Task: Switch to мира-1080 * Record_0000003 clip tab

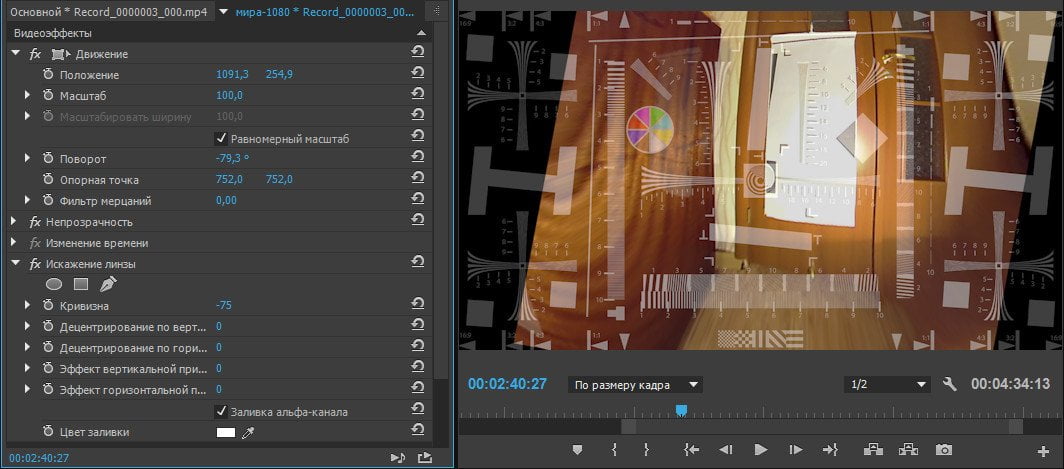Action: tap(324, 12)
